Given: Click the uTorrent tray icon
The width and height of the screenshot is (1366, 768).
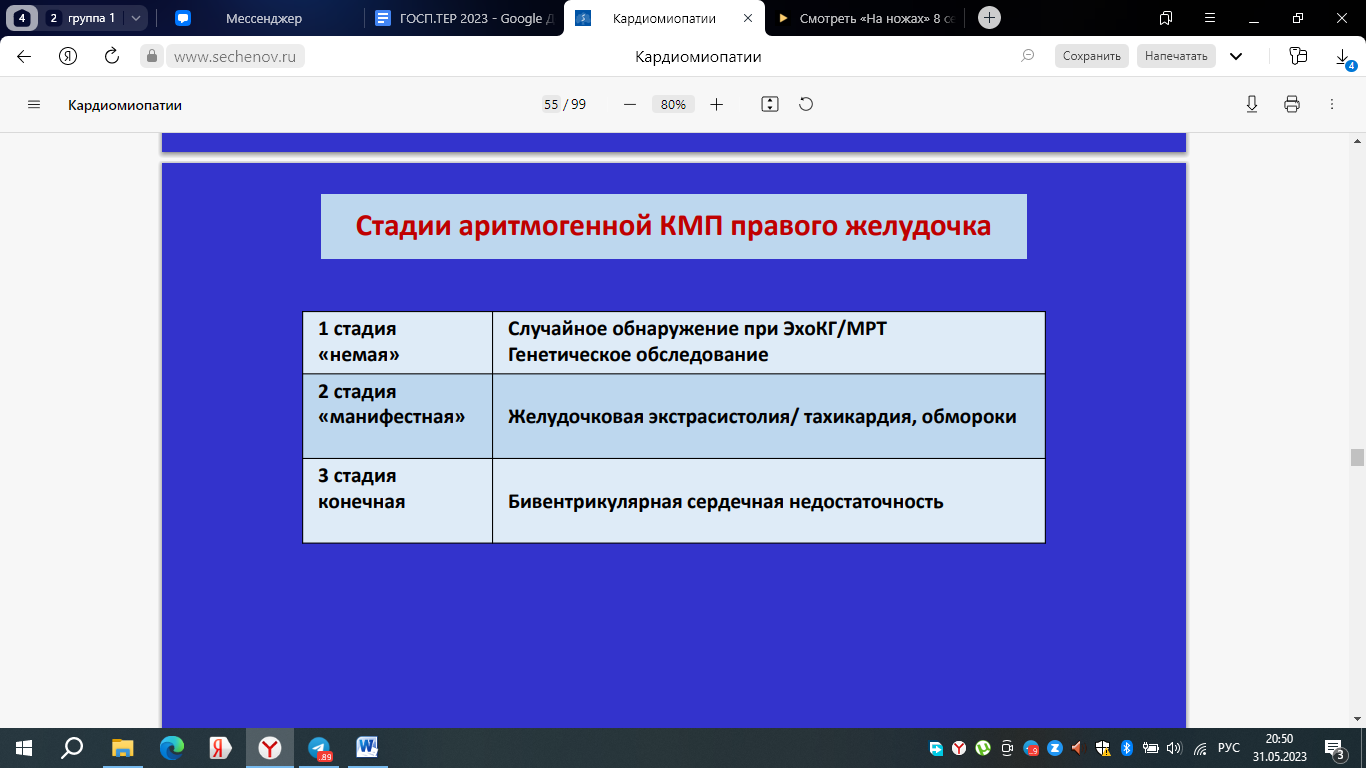Looking at the screenshot, I should point(983,747).
